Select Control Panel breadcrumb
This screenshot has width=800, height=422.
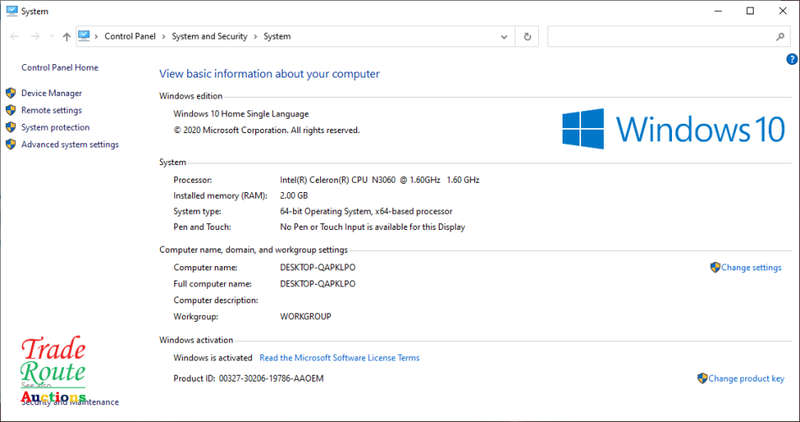tap(130, 36)
